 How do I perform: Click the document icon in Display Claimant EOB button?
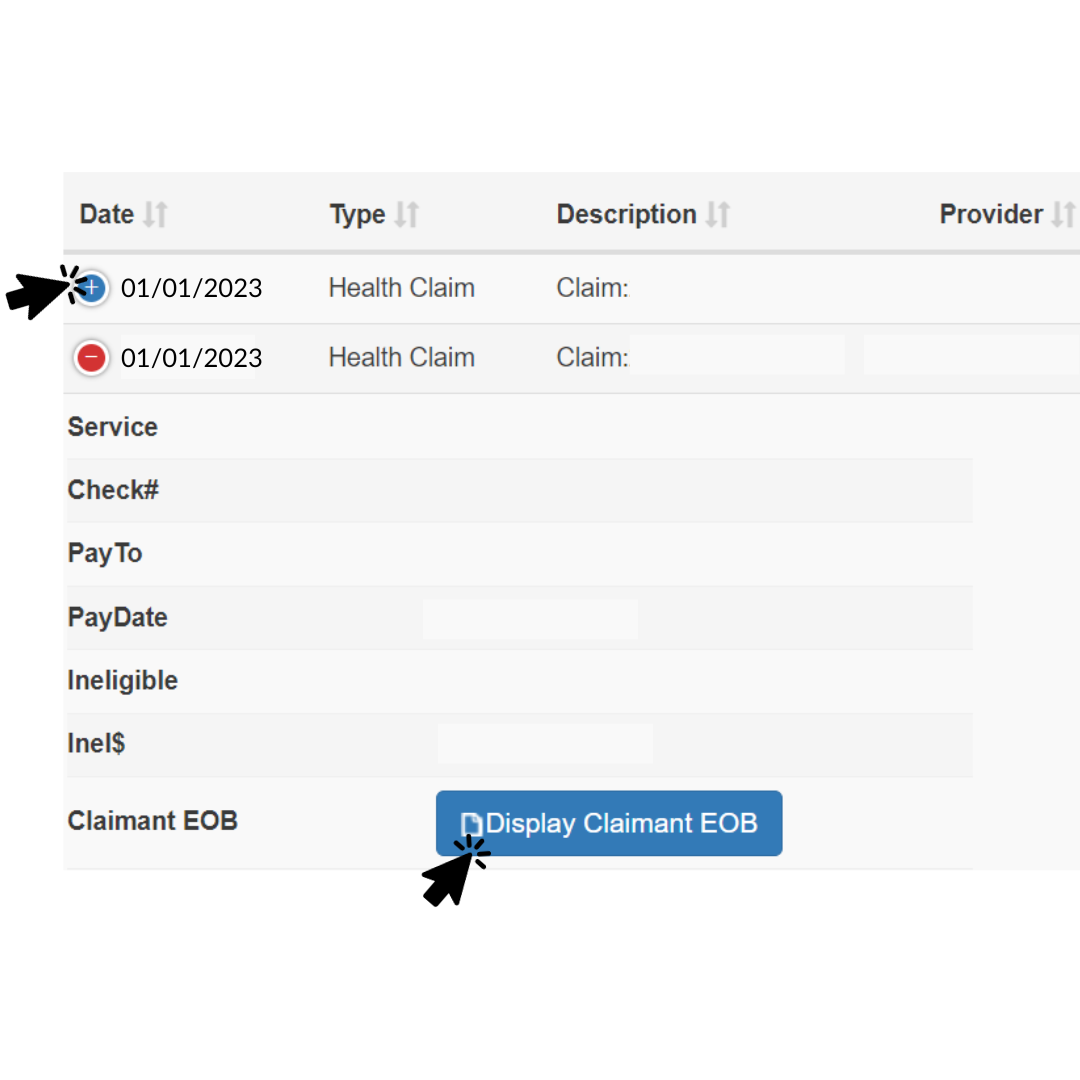(471, 824)
